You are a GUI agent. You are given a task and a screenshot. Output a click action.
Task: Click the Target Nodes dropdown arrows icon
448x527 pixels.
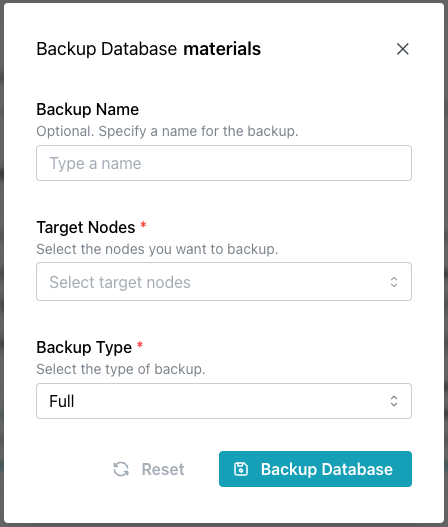point(394,282)
